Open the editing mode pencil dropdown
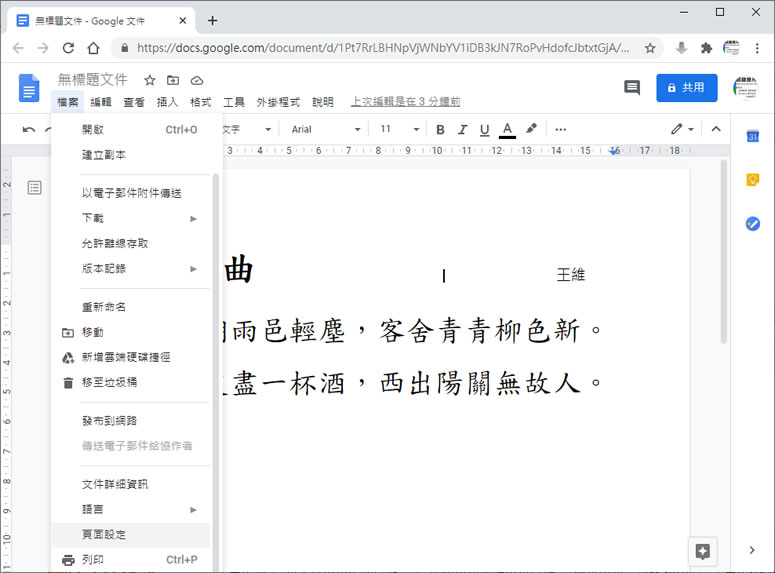Viewport: 775px width, 573px height. coord(682,129)
